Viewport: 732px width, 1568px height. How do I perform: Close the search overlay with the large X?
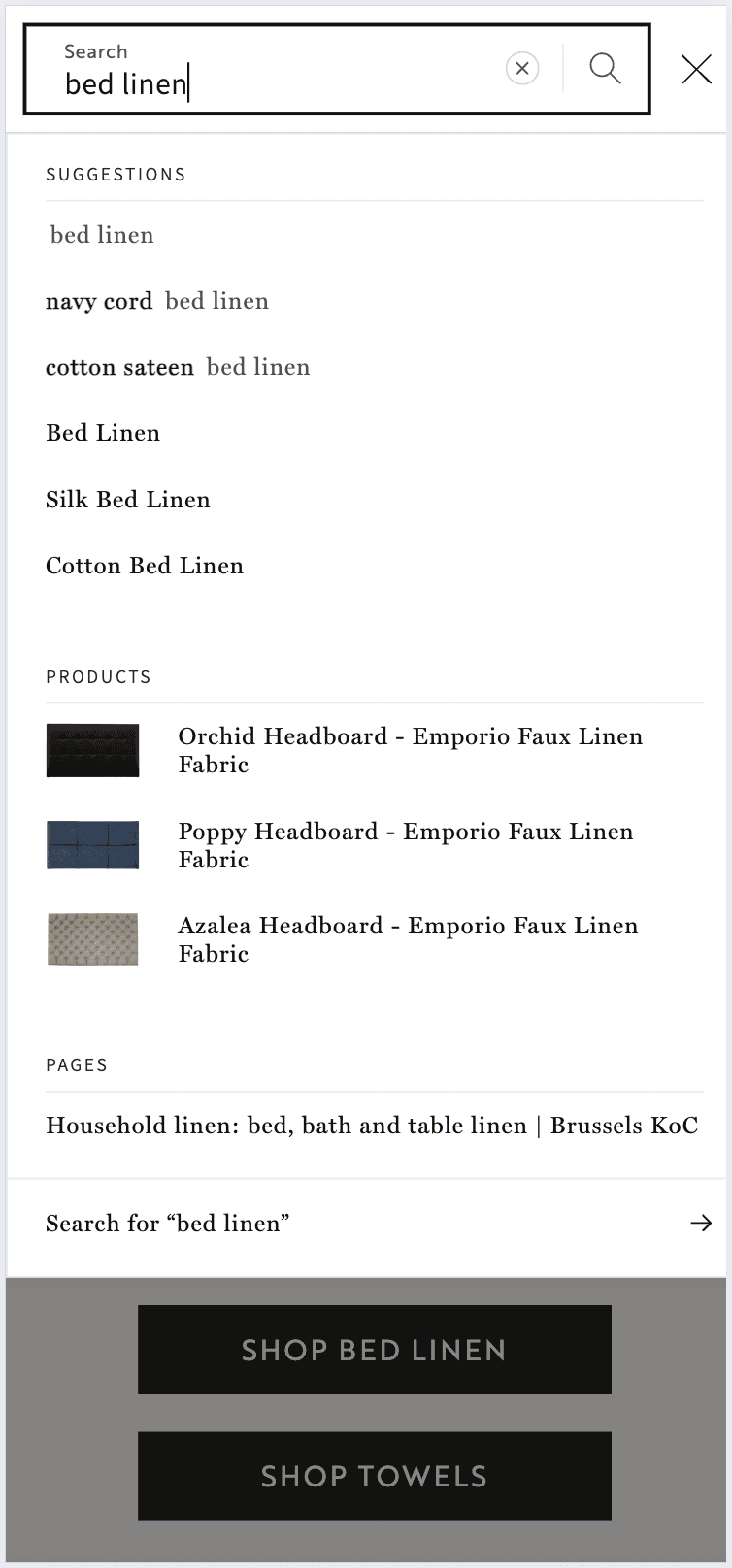pyautogui.click(x=696, y=69)
